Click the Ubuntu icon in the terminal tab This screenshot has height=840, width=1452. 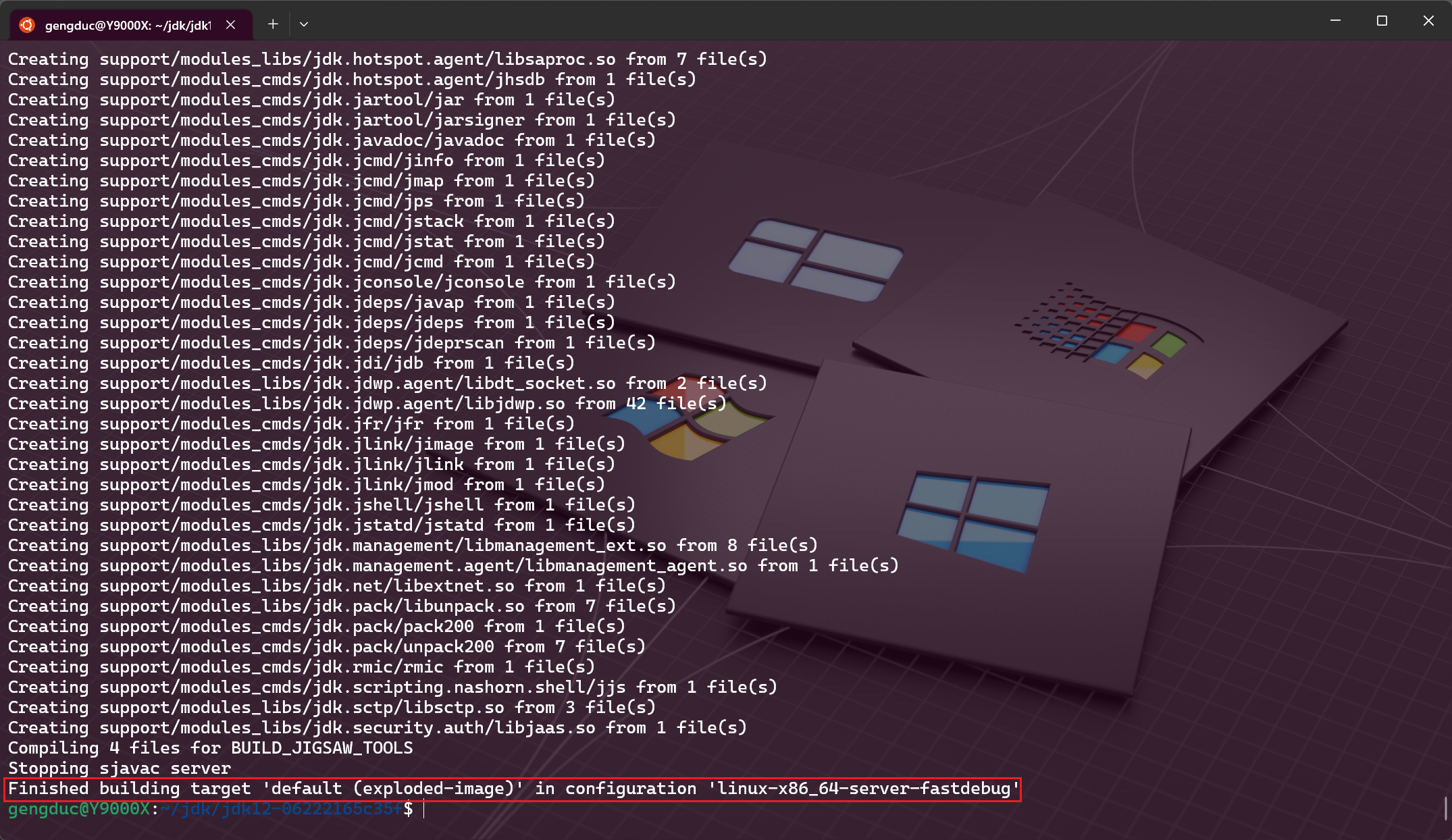pyautogui.click(x=27, y=25)
